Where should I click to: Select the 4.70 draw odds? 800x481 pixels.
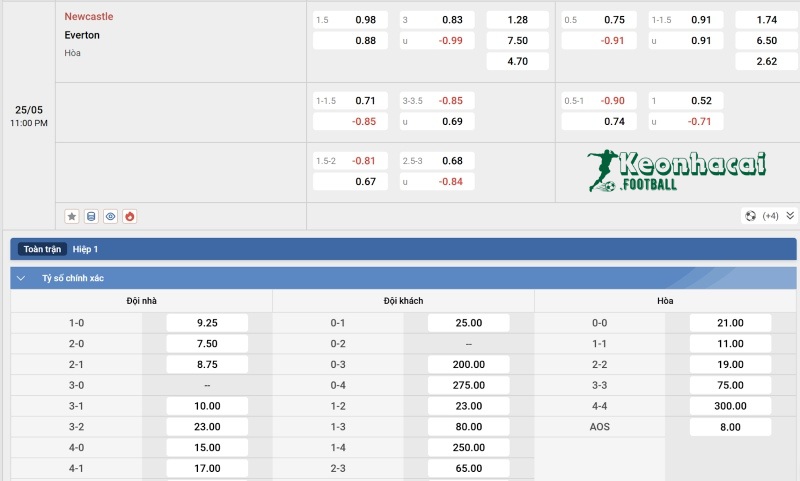(x=517, y=62)
